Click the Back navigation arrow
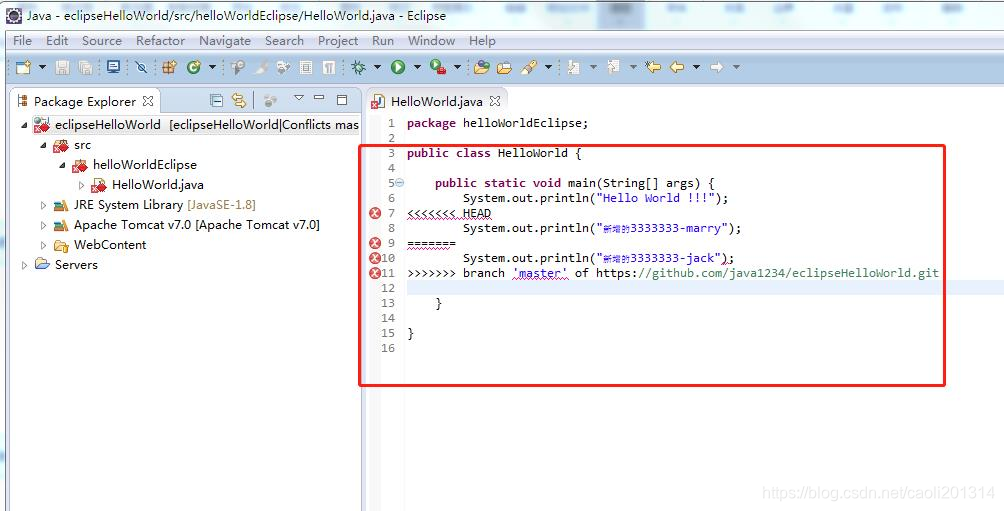This screenshot has height=511, width=1004. click(x=677, y=67)
